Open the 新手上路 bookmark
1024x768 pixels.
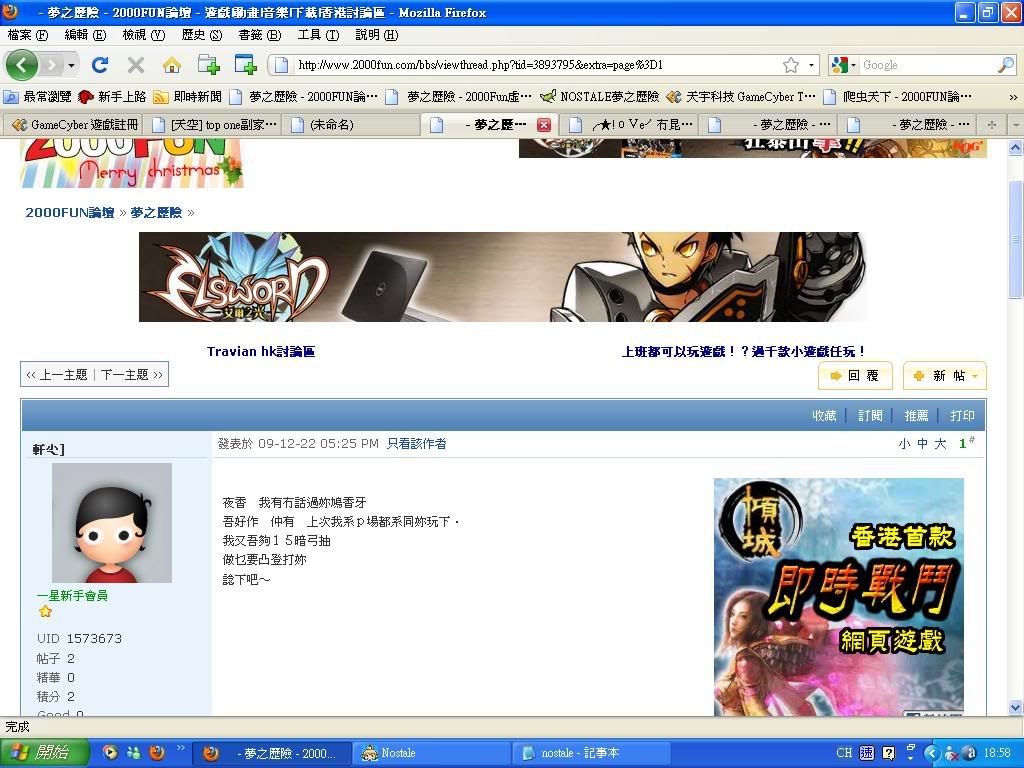112,97
